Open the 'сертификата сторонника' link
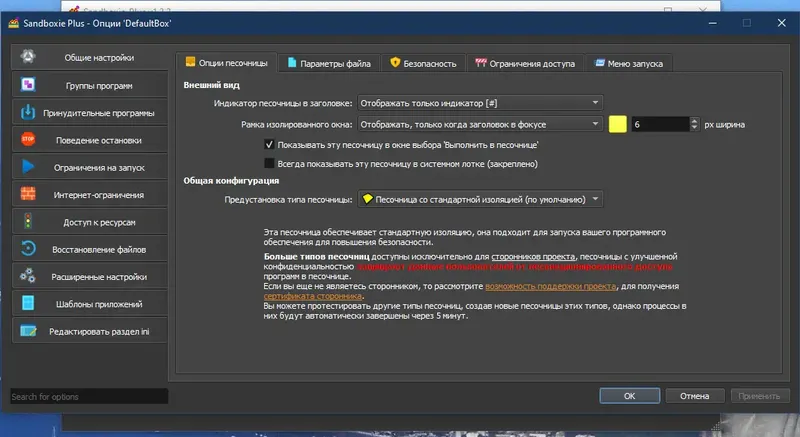The height and width of the screenshot is (437, 800). click(x=313, y=296)
